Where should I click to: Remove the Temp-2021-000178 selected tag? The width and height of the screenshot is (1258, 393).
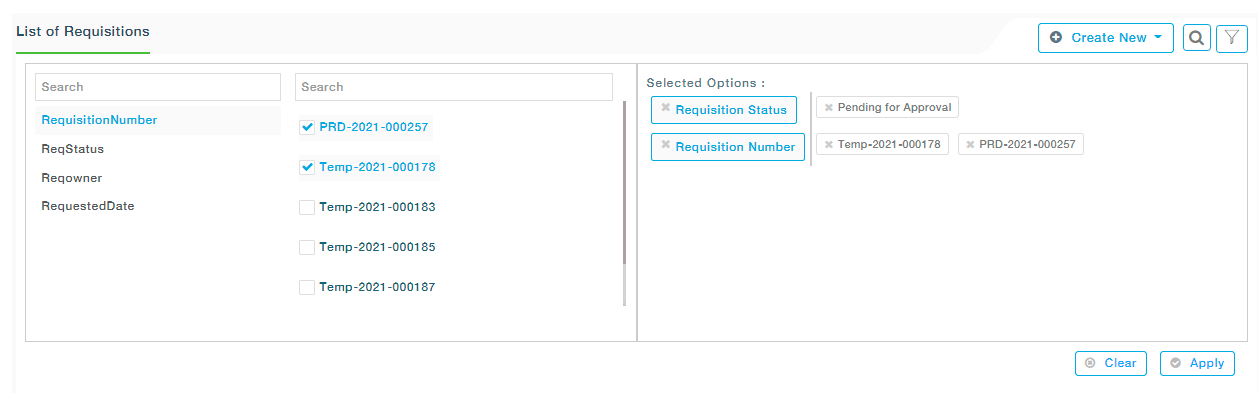pyautogui.click(x=829, y=145)
